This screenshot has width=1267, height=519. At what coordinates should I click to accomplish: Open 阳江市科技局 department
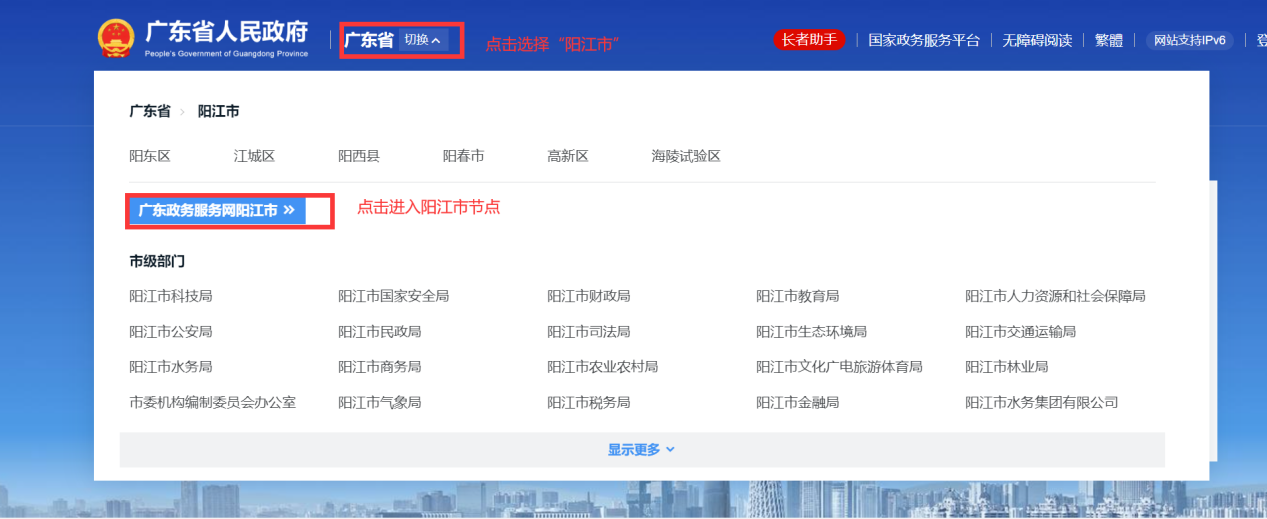[171, 296]
